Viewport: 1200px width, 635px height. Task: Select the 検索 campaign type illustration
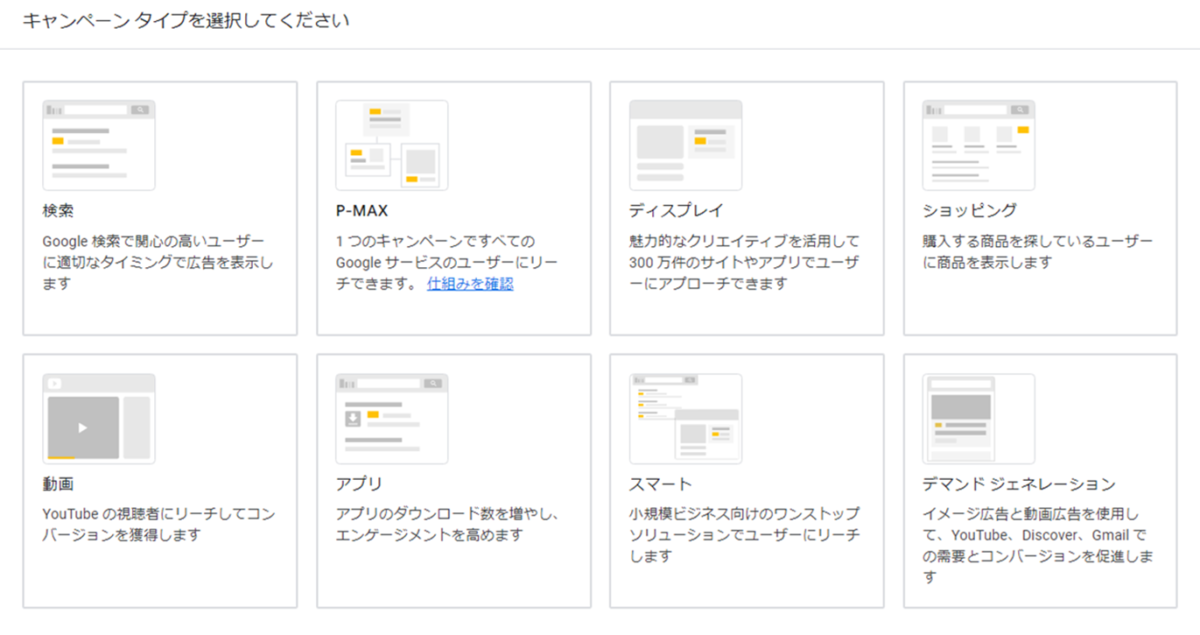(x=99, y=145)
